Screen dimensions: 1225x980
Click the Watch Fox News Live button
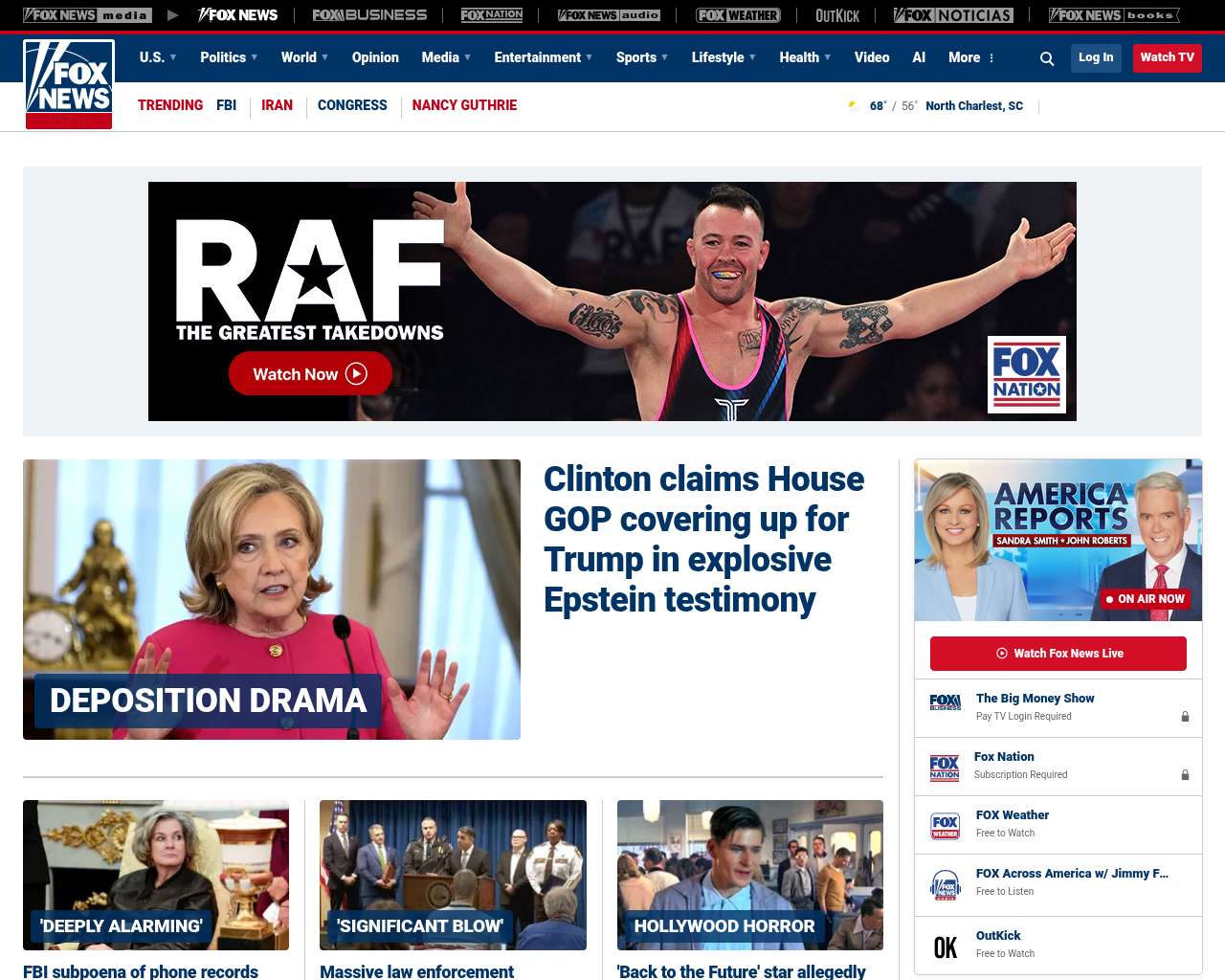[x=1058, y=654]
